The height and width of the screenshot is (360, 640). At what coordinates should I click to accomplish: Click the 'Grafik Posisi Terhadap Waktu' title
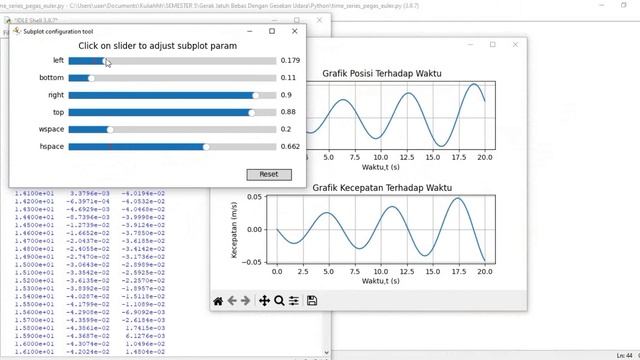(382, 73)
